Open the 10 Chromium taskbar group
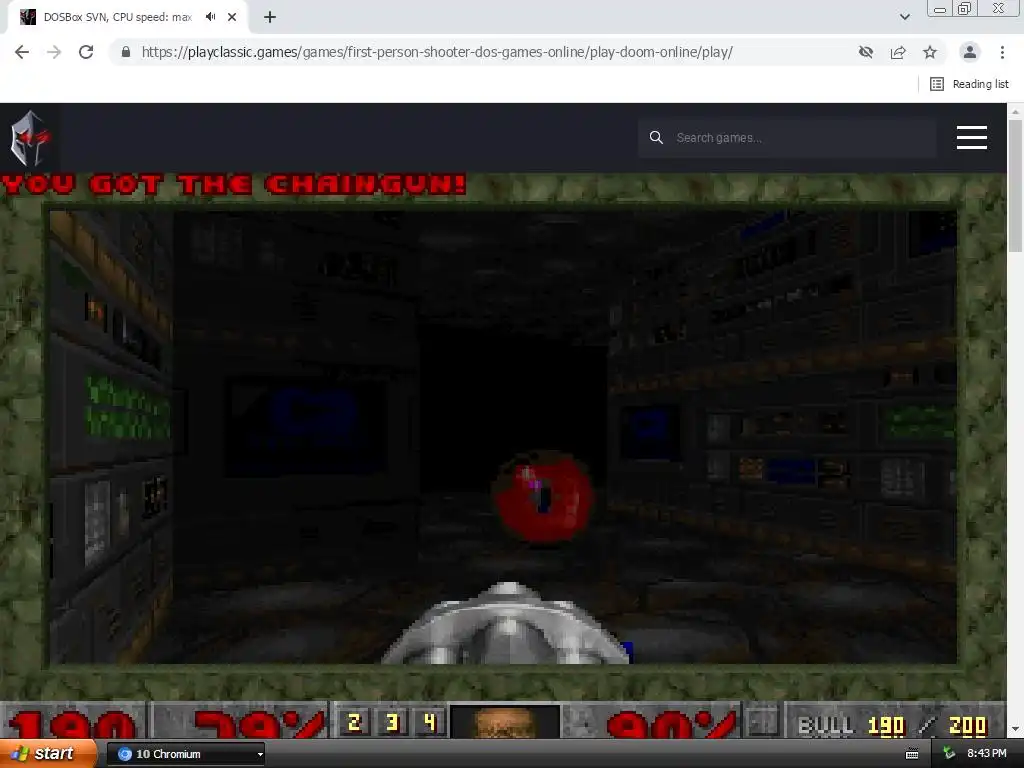The image size is (1024, 768). tap(185, 754)
